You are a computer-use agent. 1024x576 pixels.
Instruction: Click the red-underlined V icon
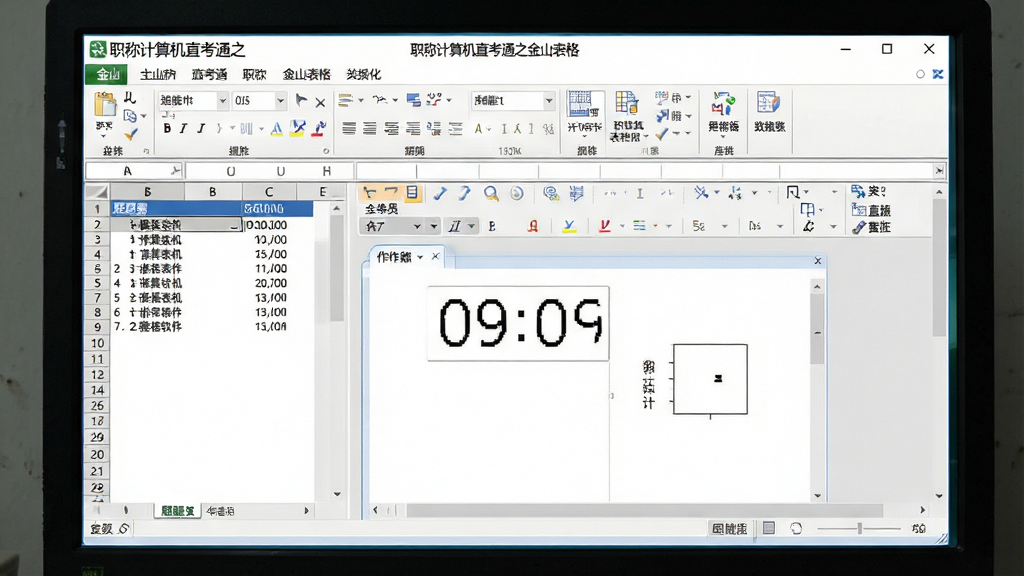[x=605, y=226]
